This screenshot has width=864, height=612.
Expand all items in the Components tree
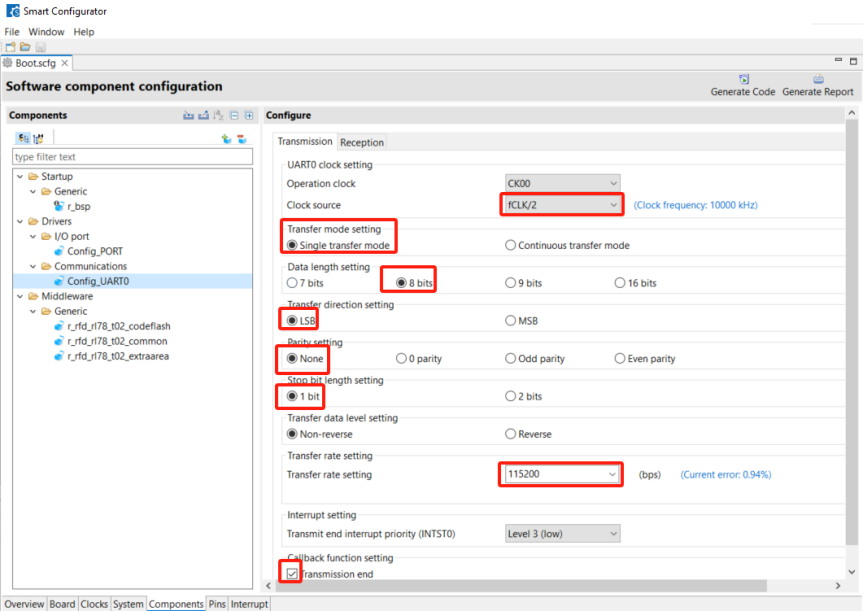pyautogui.click(x=248, y=116)
